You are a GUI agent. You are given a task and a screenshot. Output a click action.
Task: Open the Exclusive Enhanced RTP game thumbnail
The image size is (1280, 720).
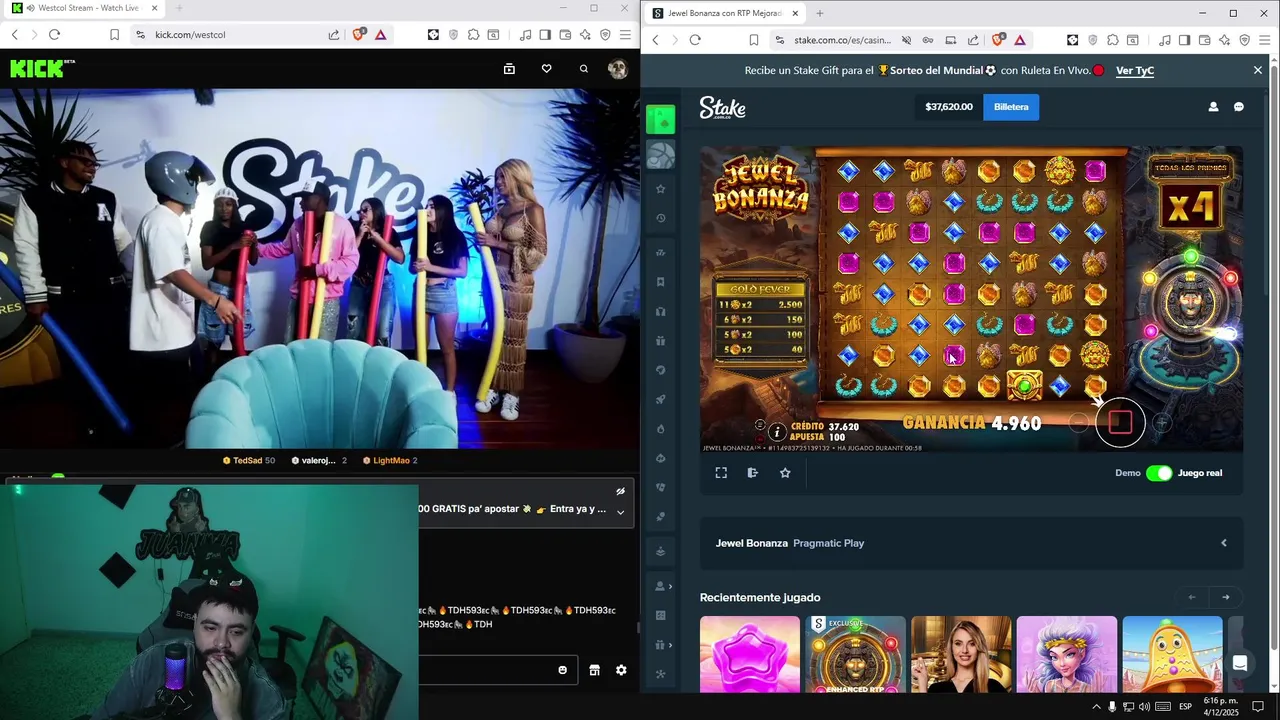(855, 654)
